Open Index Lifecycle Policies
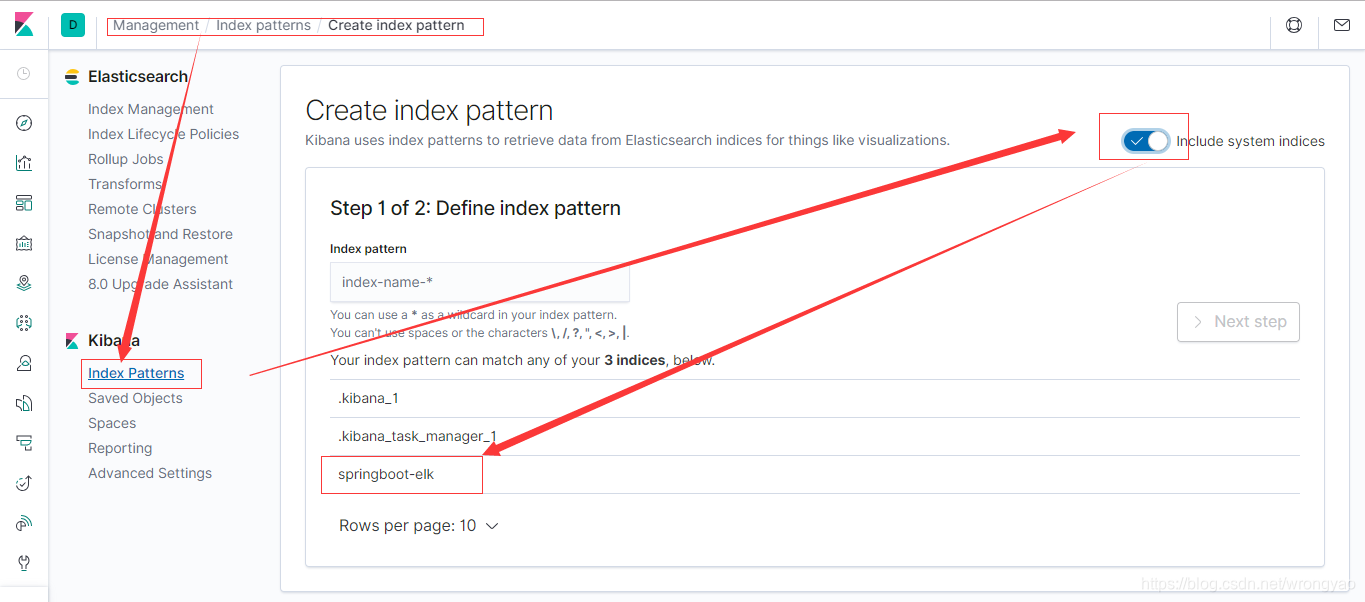 tap(164, 134)
